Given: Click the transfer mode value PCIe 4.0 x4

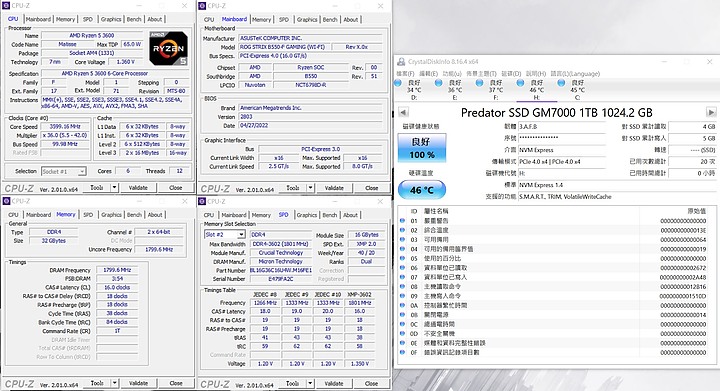Looking at the screenshot, I should coord(562,162).
